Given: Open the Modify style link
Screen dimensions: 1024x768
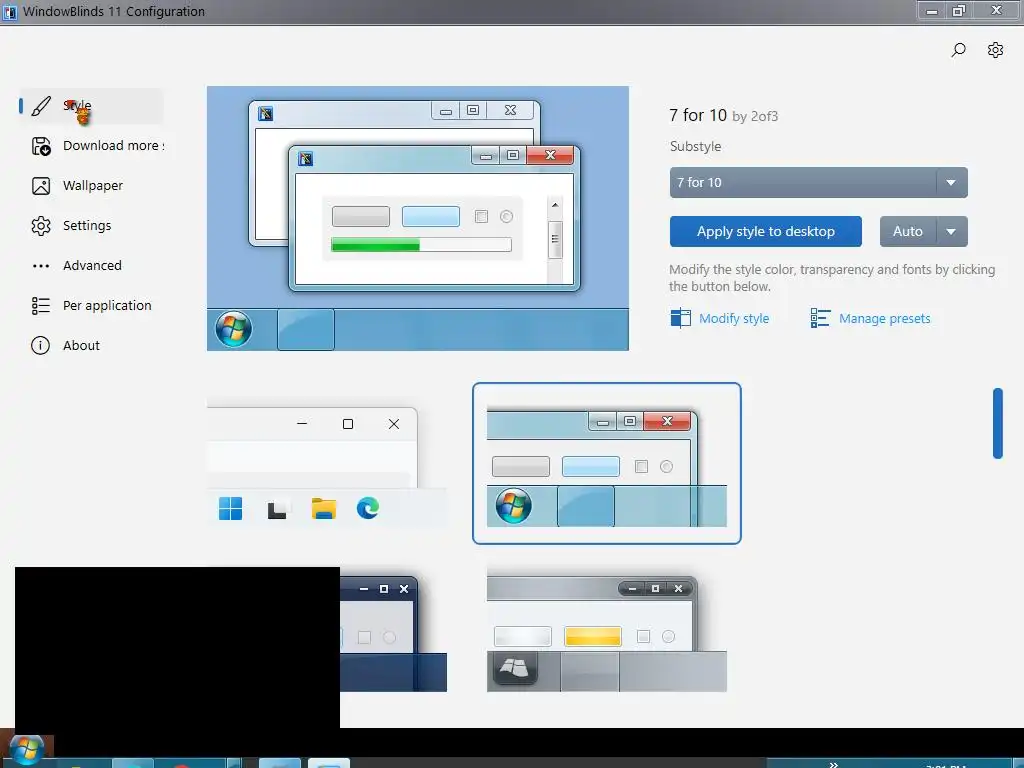Looking at the screenshot, I should point(734,318).
